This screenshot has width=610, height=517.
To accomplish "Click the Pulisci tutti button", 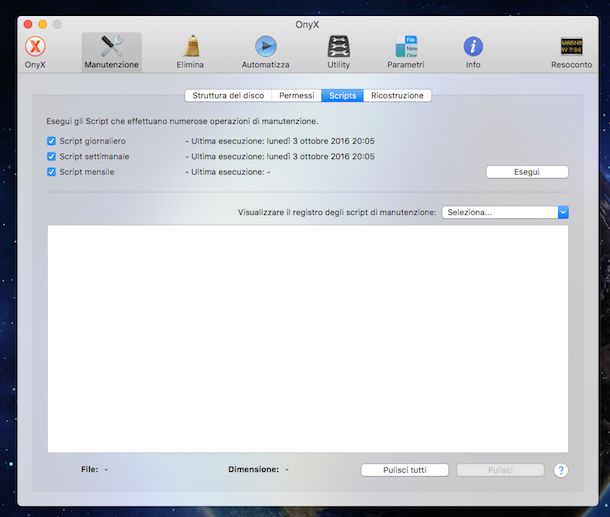I will (x=405, y=470).
